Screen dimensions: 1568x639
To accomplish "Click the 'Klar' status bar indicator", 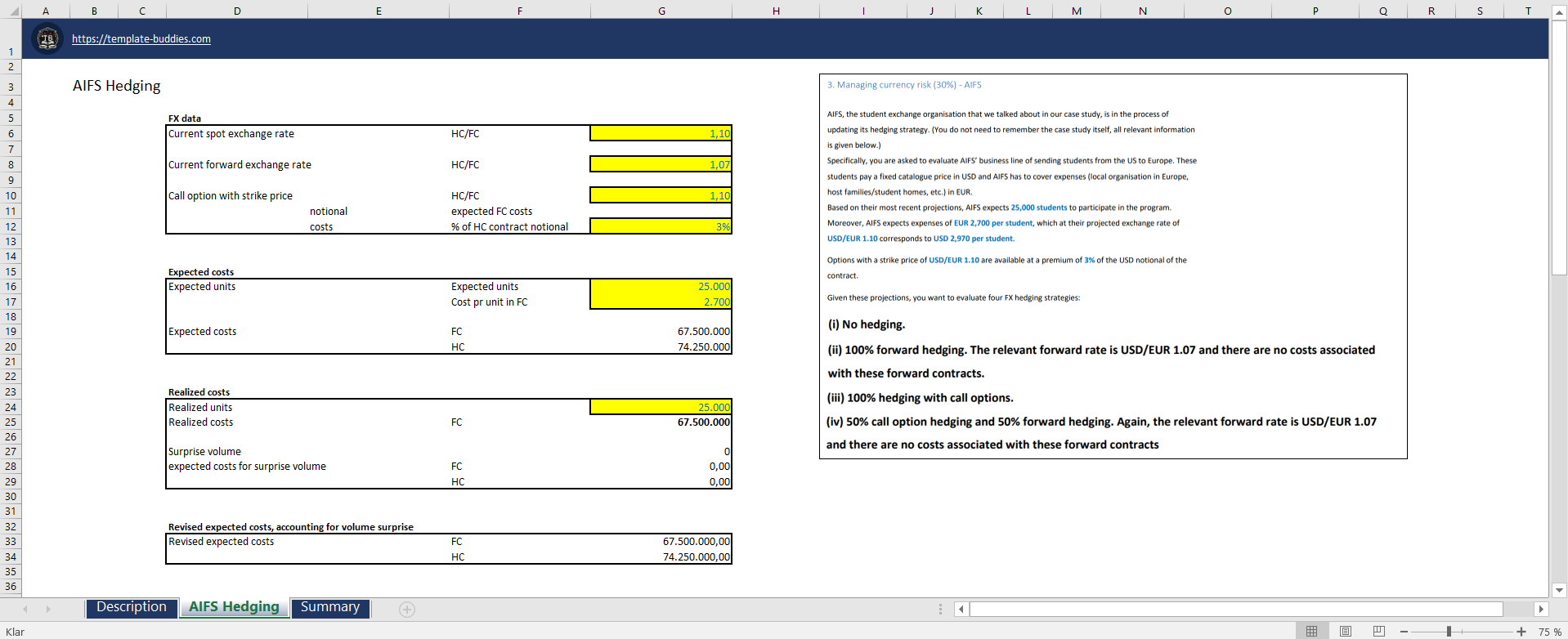I will 16,632.
